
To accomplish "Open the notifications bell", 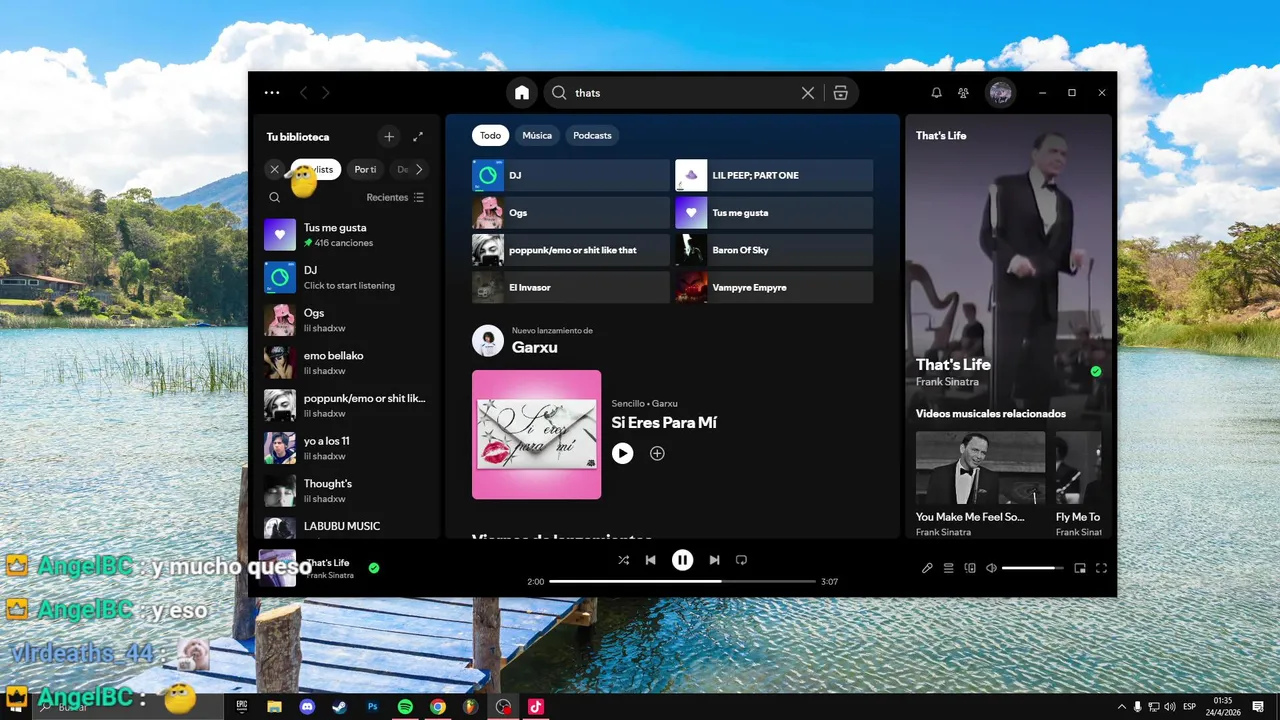I will (937, 93).
